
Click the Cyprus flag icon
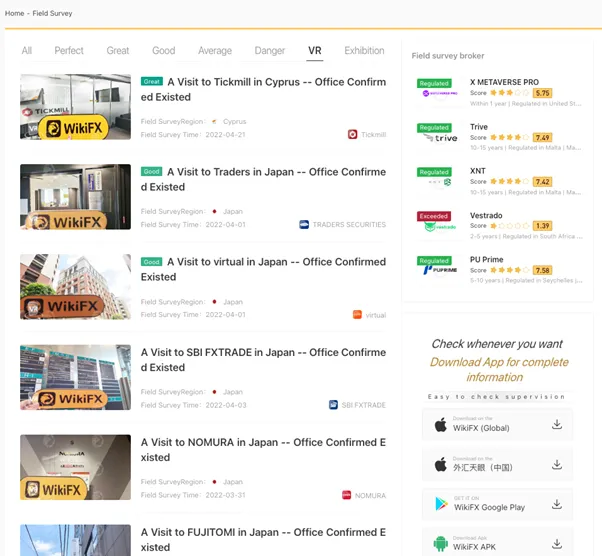coord(214,122)
